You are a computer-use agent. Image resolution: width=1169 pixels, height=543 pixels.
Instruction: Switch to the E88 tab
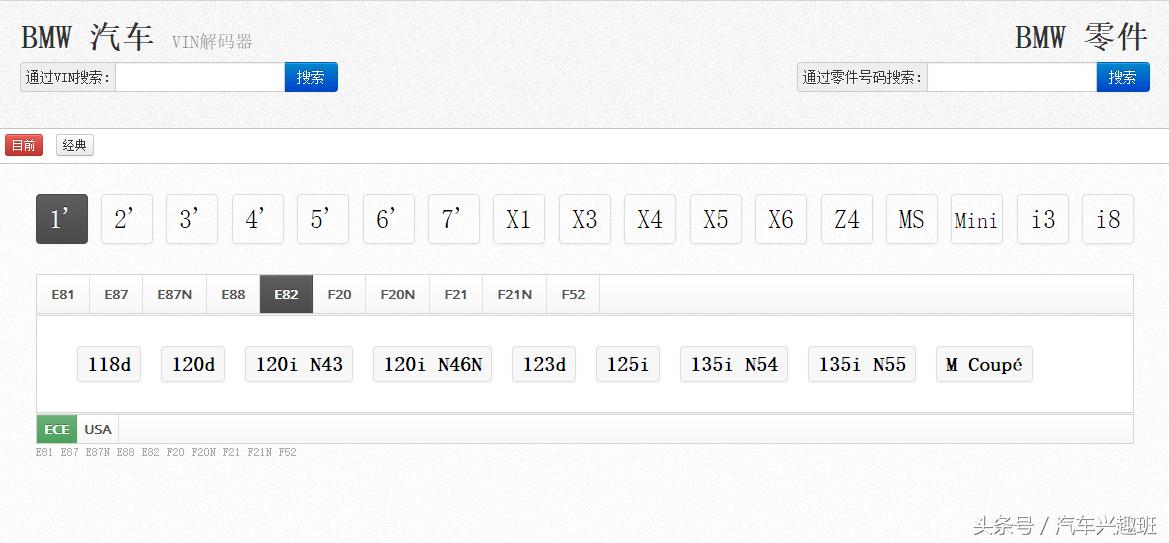pos(233,295)
